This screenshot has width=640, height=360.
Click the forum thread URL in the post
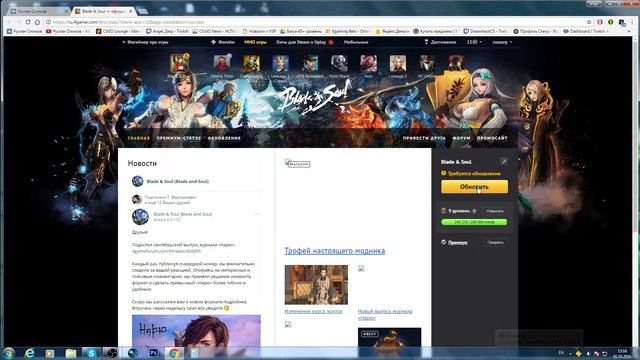(x=167, y=251)
